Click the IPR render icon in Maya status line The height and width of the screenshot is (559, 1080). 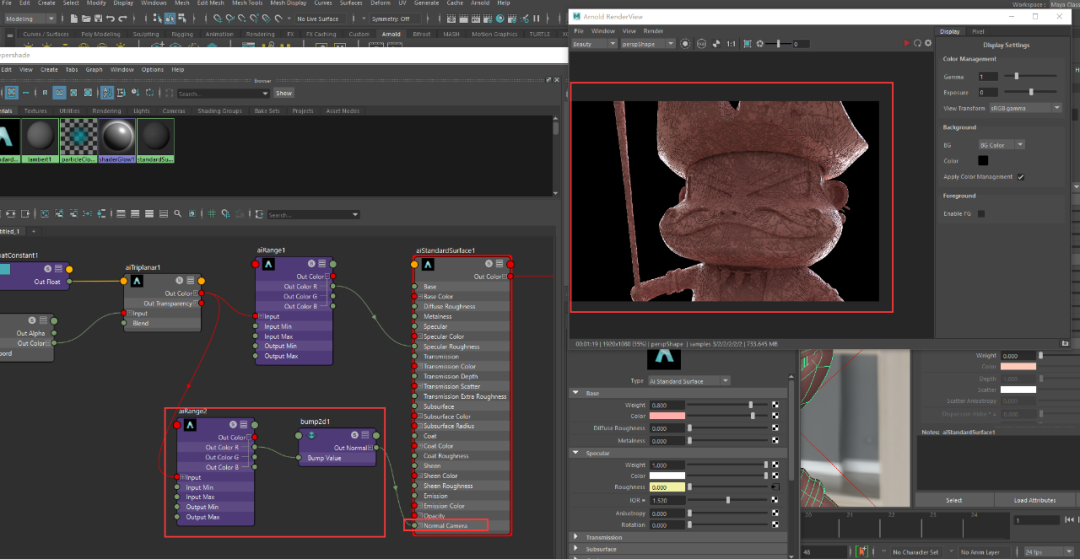475,19
